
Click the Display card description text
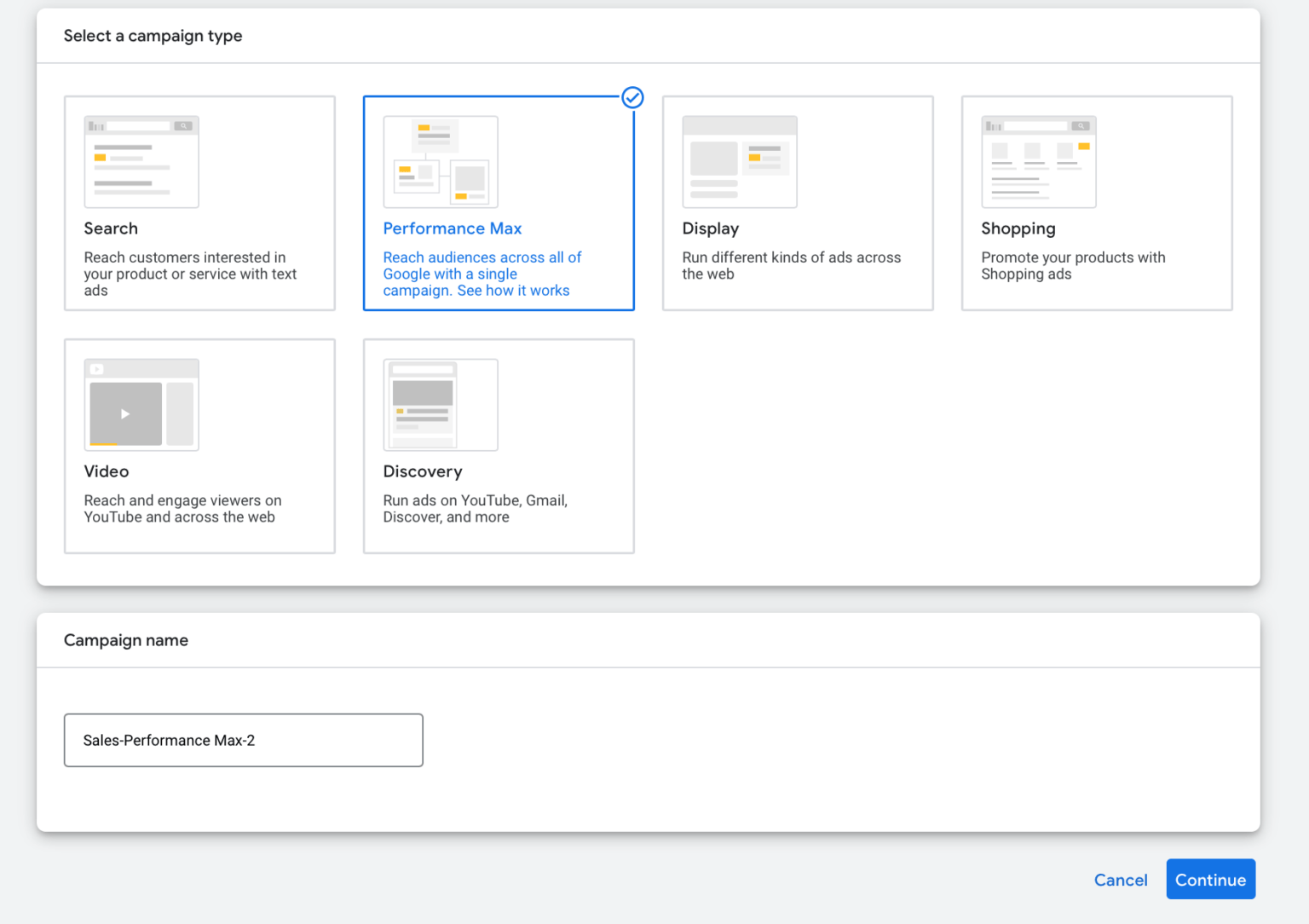[791, 265]
